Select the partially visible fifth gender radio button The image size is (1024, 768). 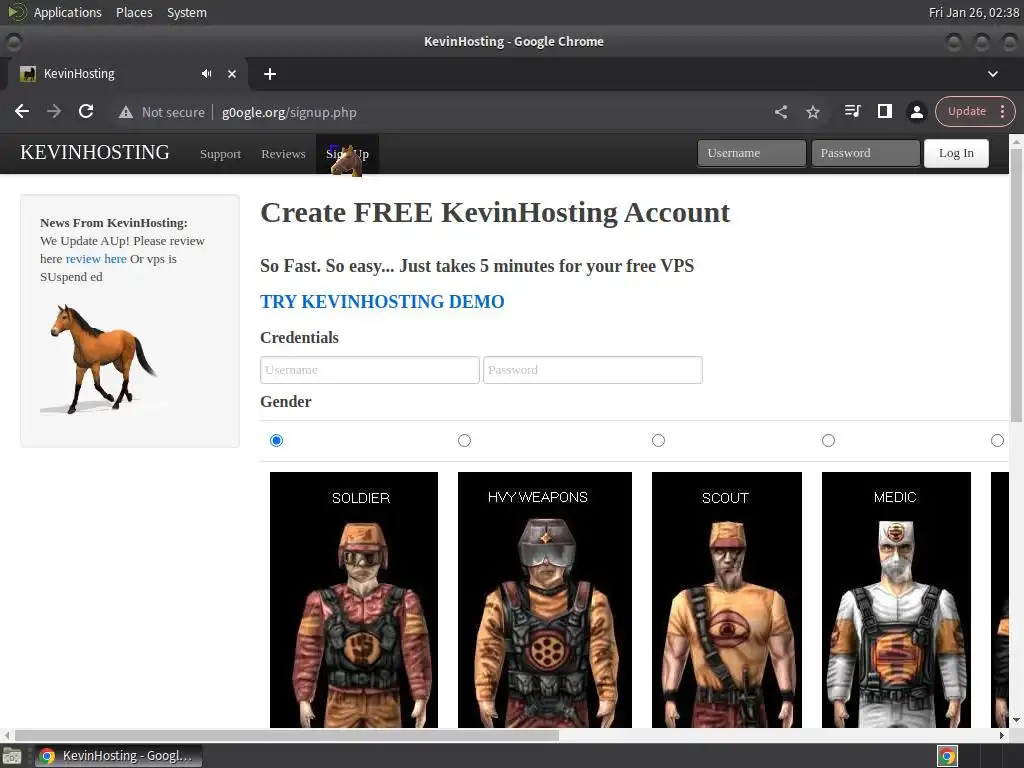click(x=997, y=440)
